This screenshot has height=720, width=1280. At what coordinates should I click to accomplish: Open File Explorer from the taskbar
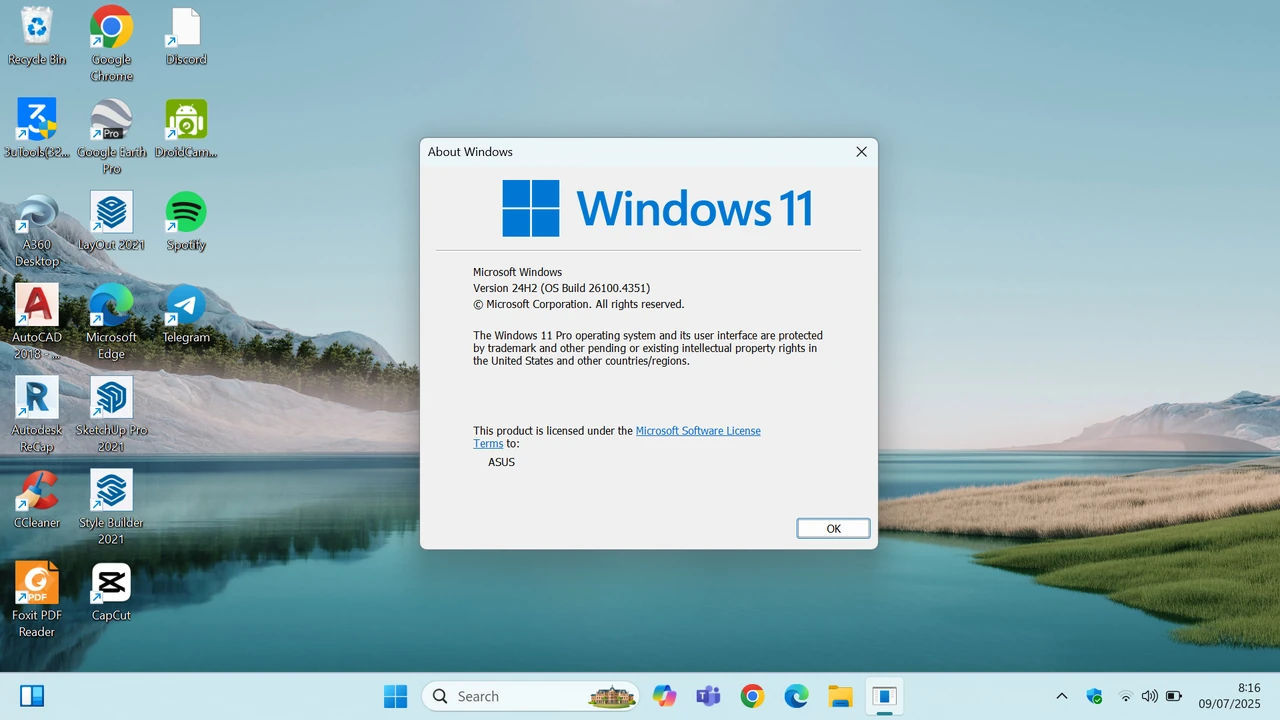point(840,696)
